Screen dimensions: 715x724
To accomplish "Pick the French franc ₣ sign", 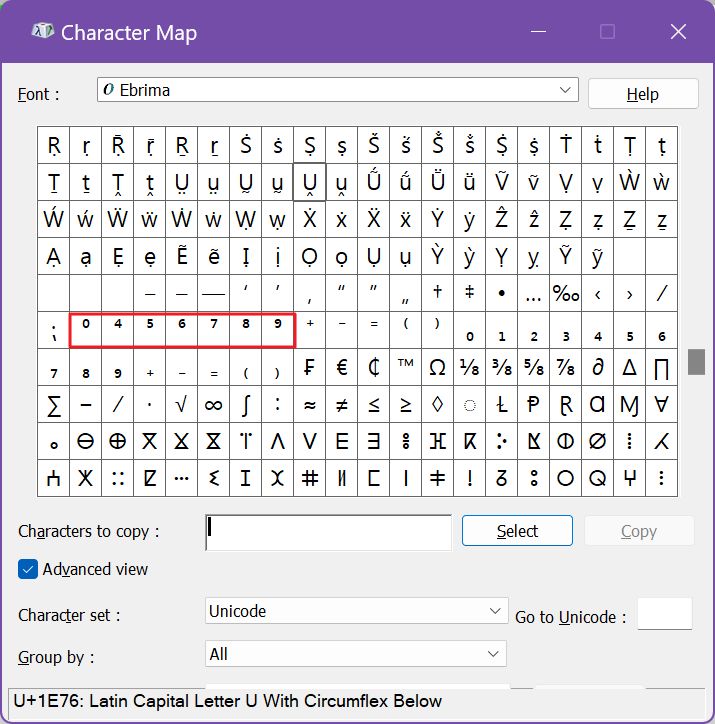I will pos(310,367).
